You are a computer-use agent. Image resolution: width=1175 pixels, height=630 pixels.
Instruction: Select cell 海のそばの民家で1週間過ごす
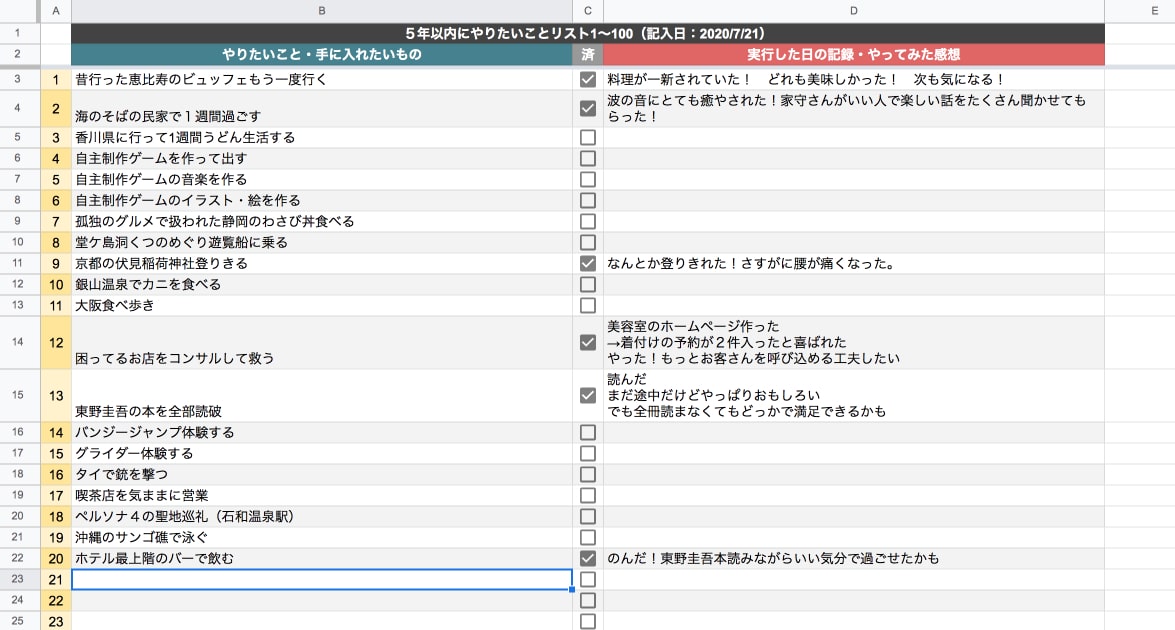(x=321, y=109)
